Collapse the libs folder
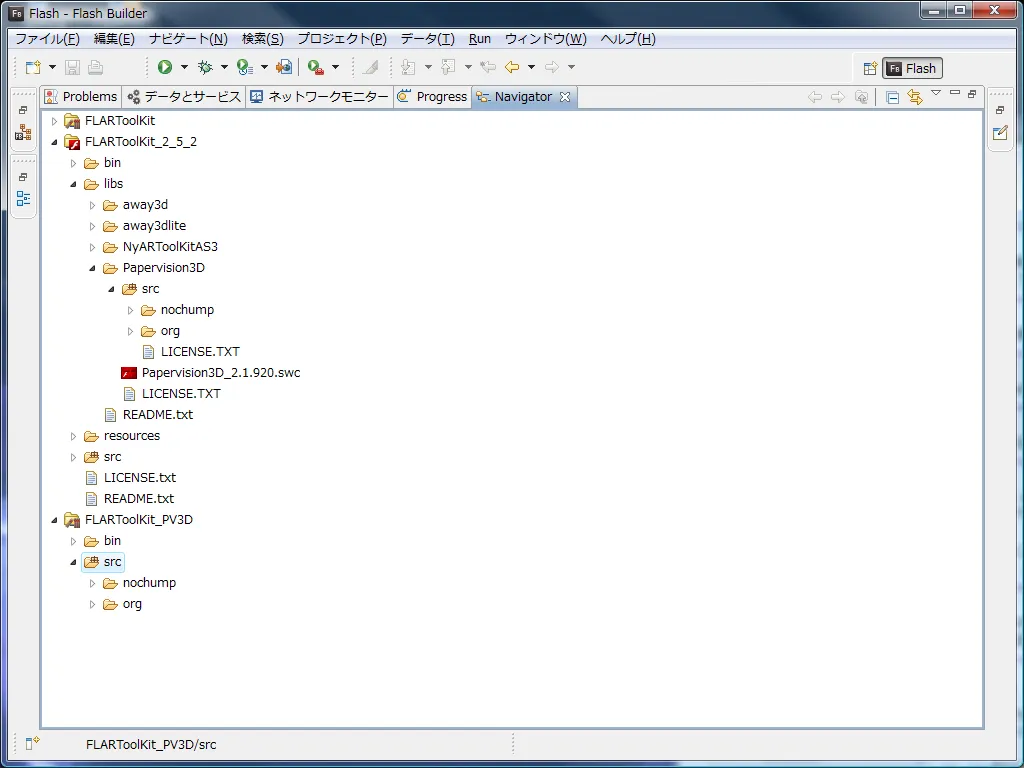Image resolution: width=1024 pixels, height=768 pixels. pos(74,184)
